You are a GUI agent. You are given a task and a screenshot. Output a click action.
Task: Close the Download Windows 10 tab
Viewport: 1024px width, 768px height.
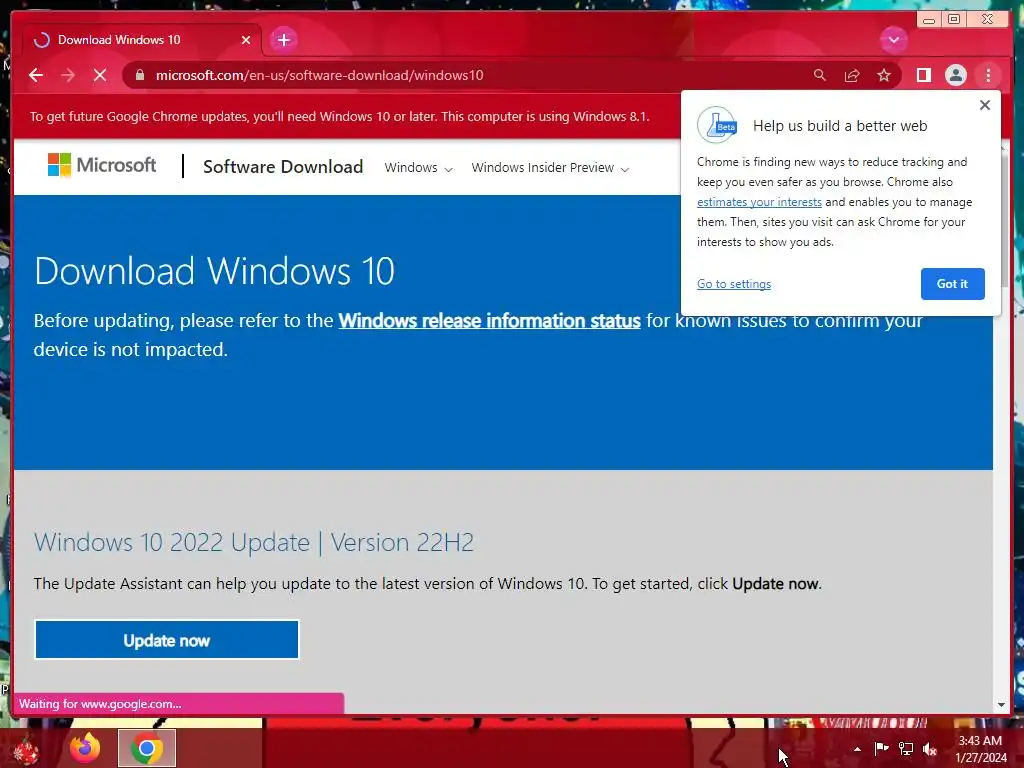tap(246, 40)
